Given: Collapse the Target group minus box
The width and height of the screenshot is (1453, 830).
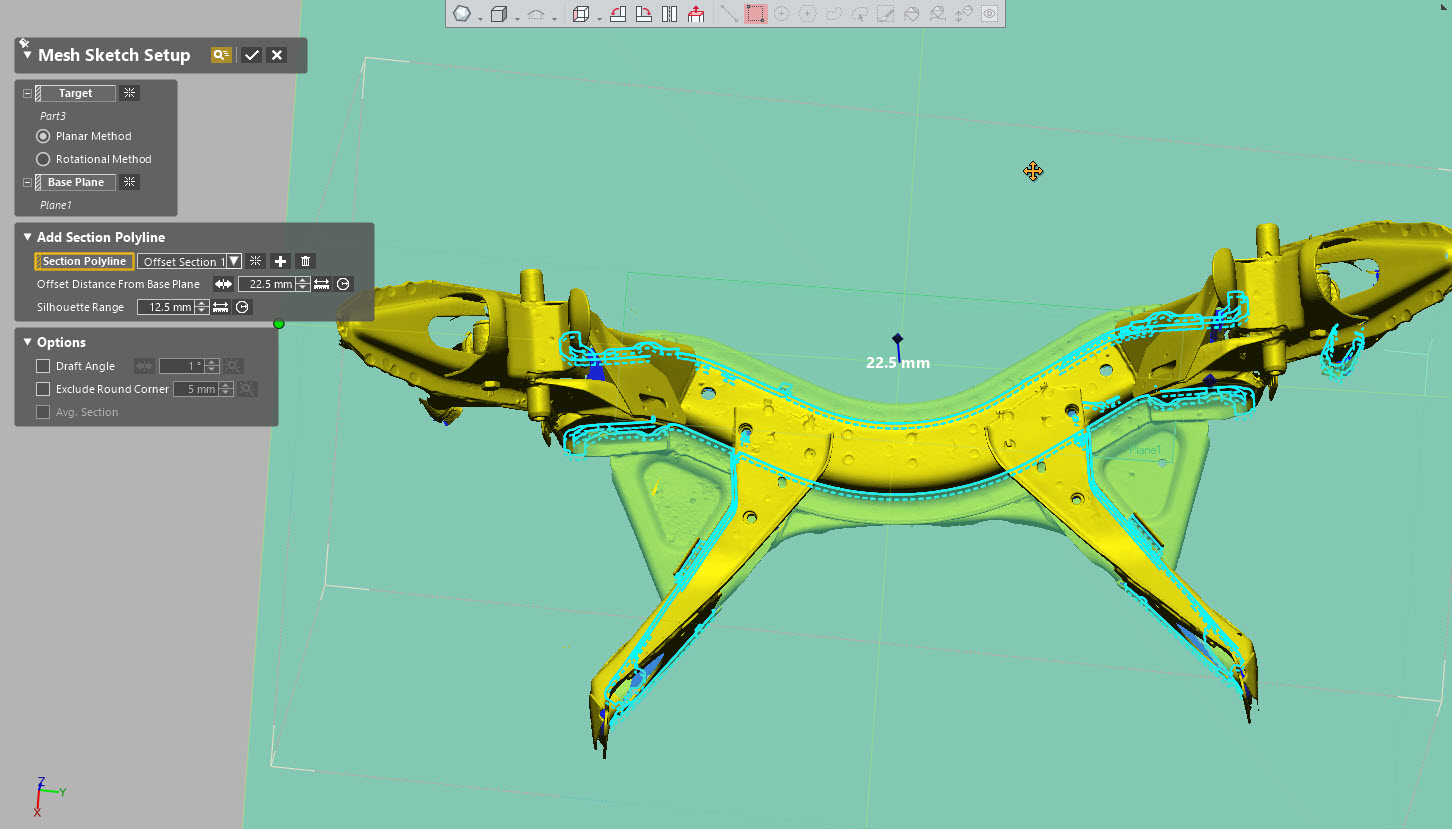Looking at the screenshot, I should click(27, 93).
